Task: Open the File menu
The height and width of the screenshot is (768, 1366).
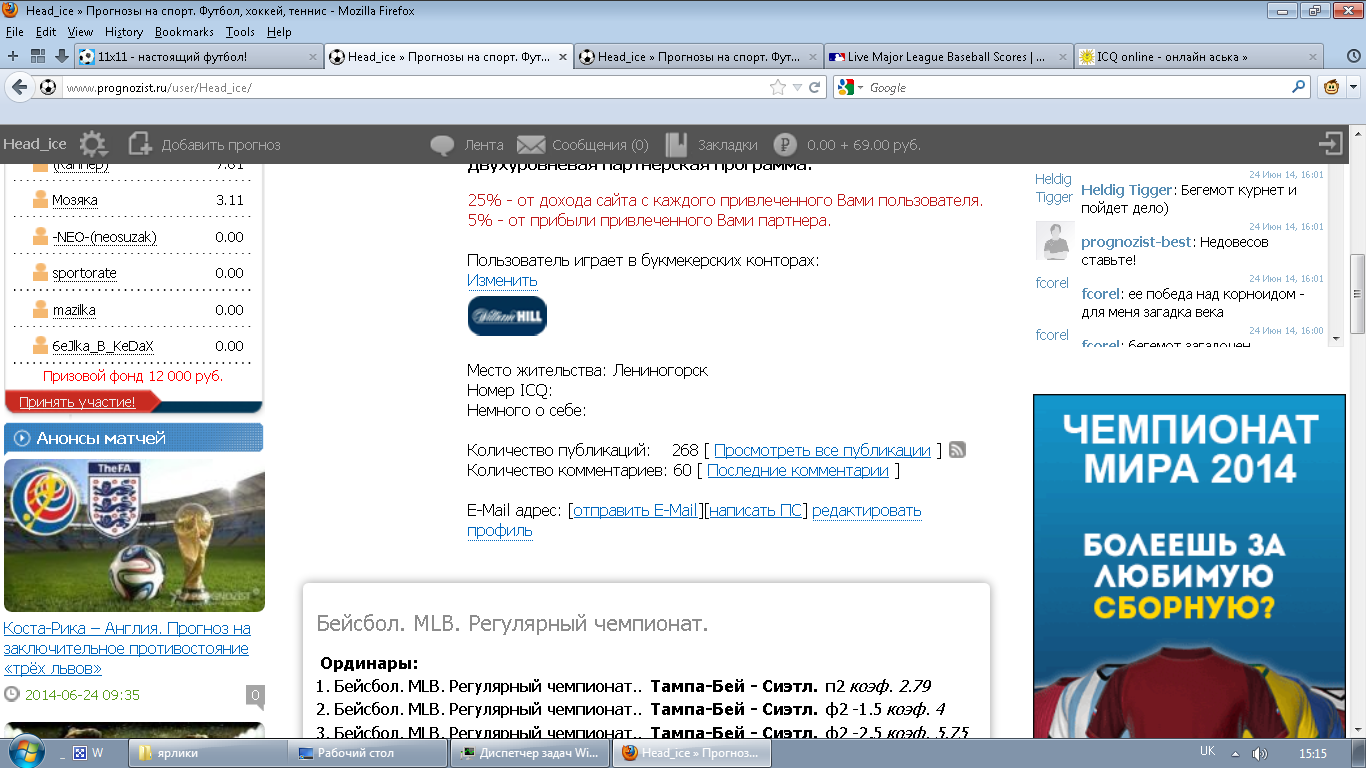Action: [x=14, y=32]
